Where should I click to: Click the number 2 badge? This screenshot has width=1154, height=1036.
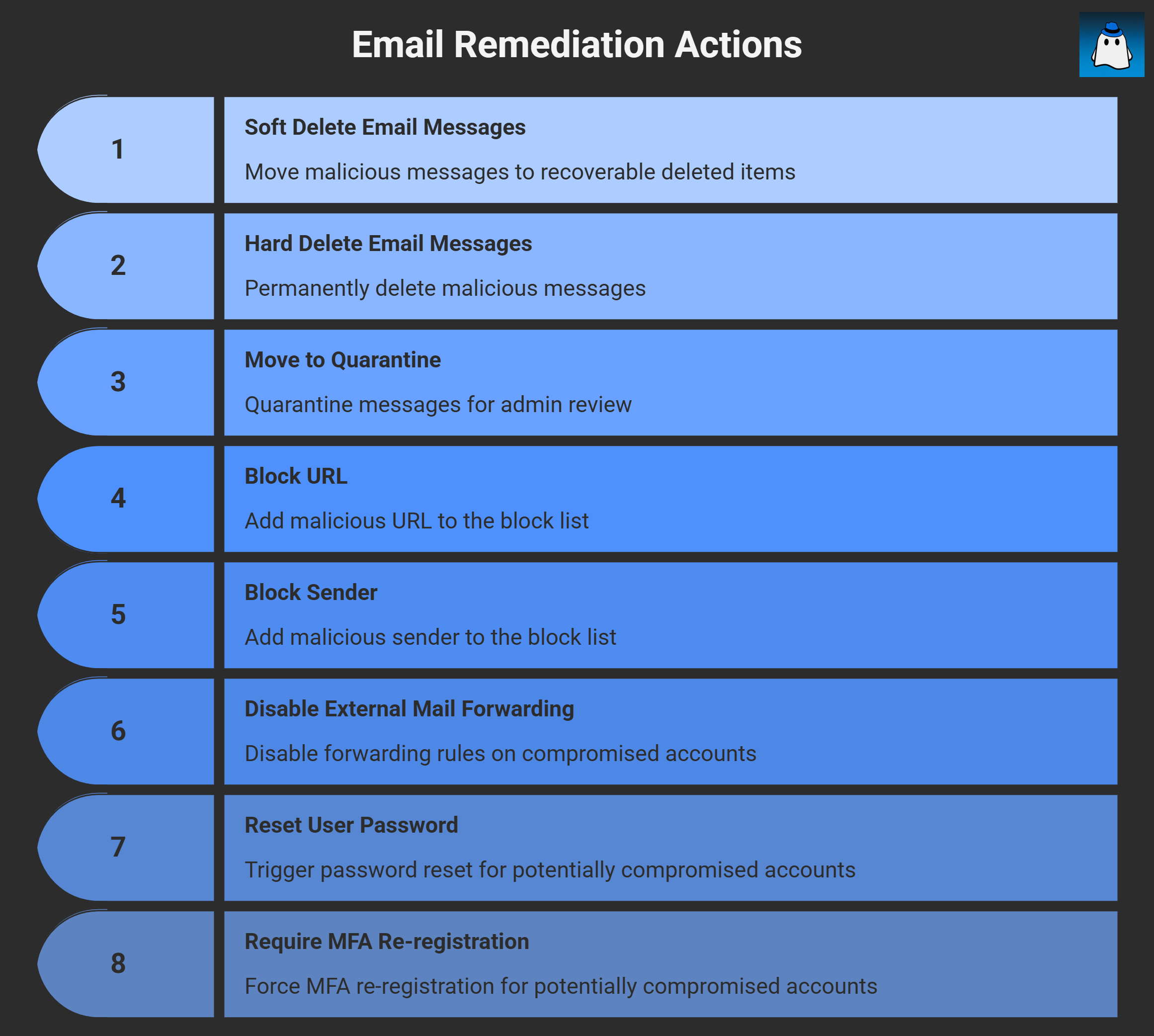(x=126, y=266)
